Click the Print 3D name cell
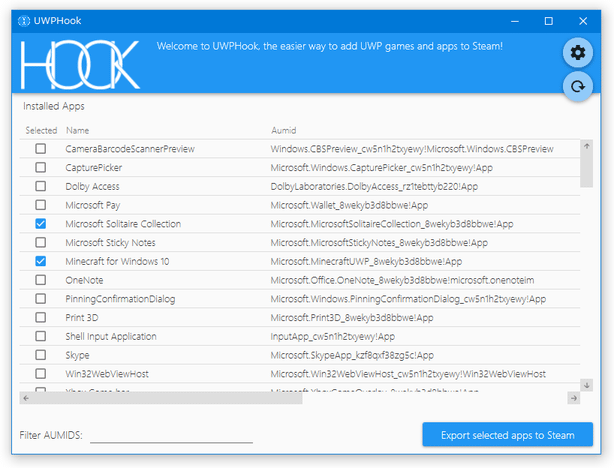 (x=82, y=318)
